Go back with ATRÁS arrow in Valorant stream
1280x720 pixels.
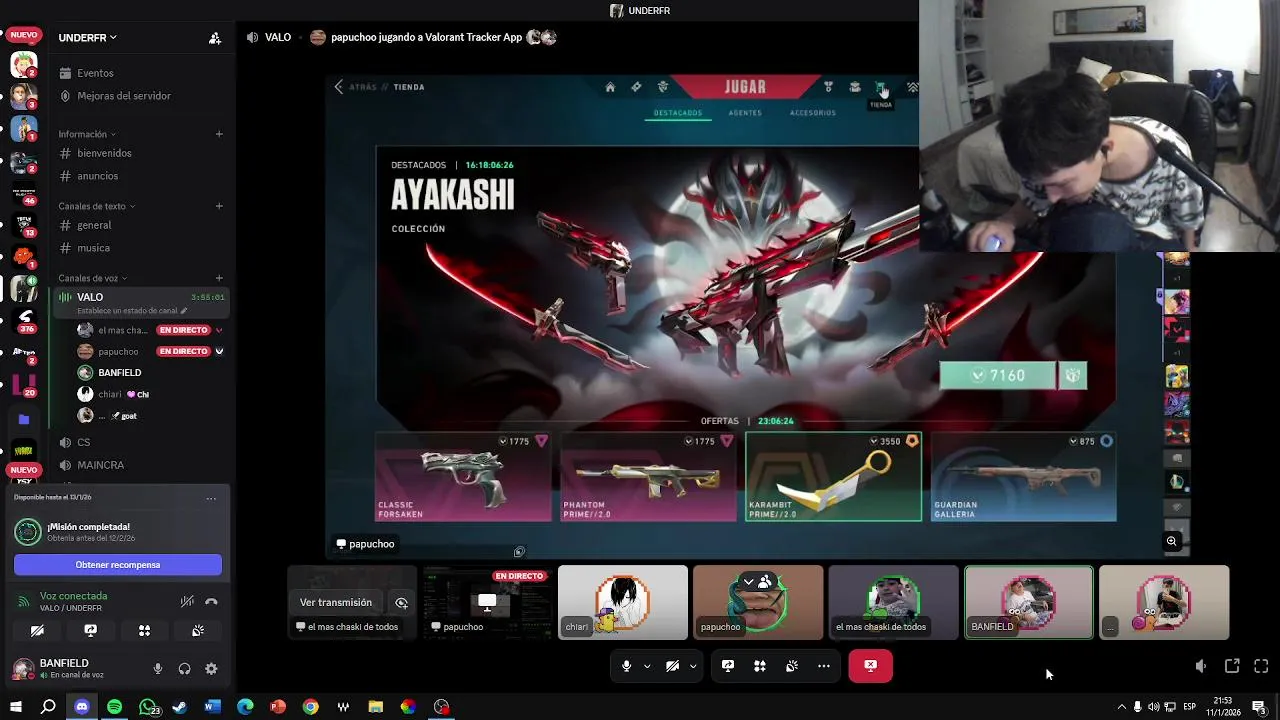coord(339,87)
